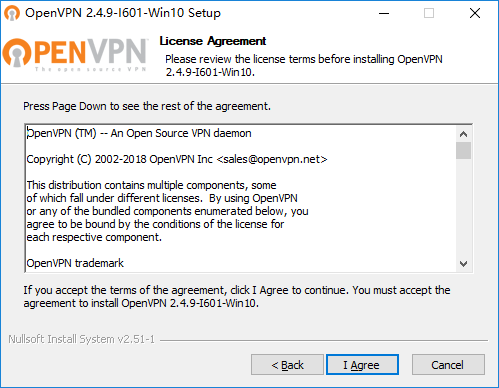Click the 'An Open Source VPN daemon' line

(139, 133)
